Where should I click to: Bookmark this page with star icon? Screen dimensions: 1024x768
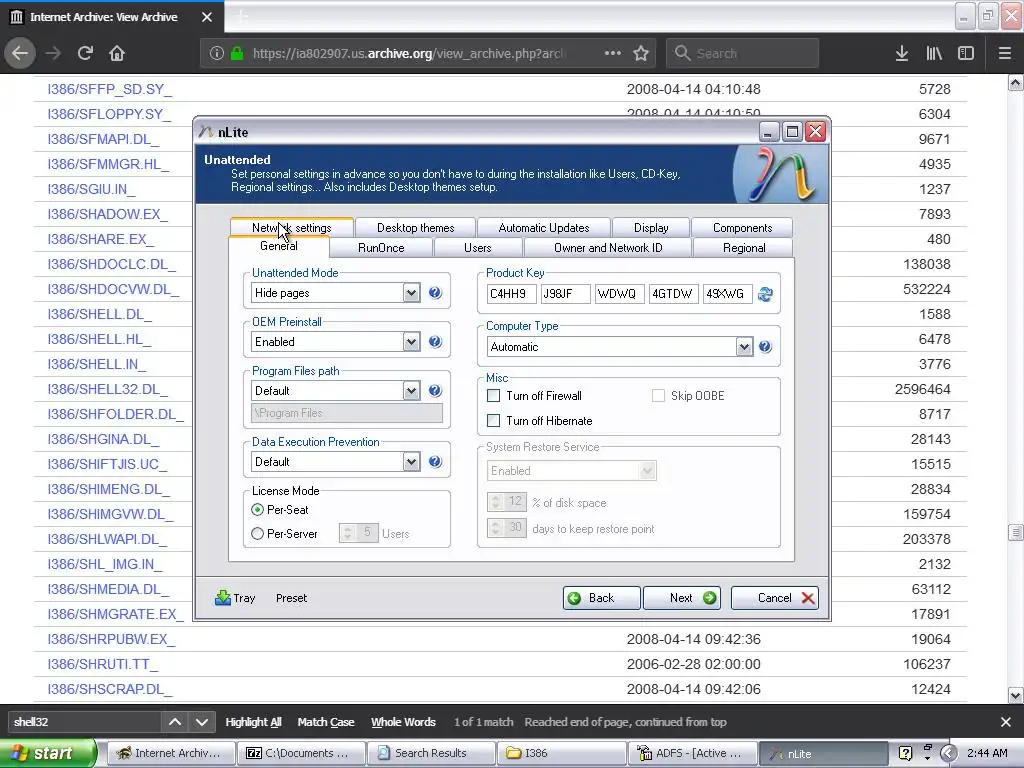point(641,53)
